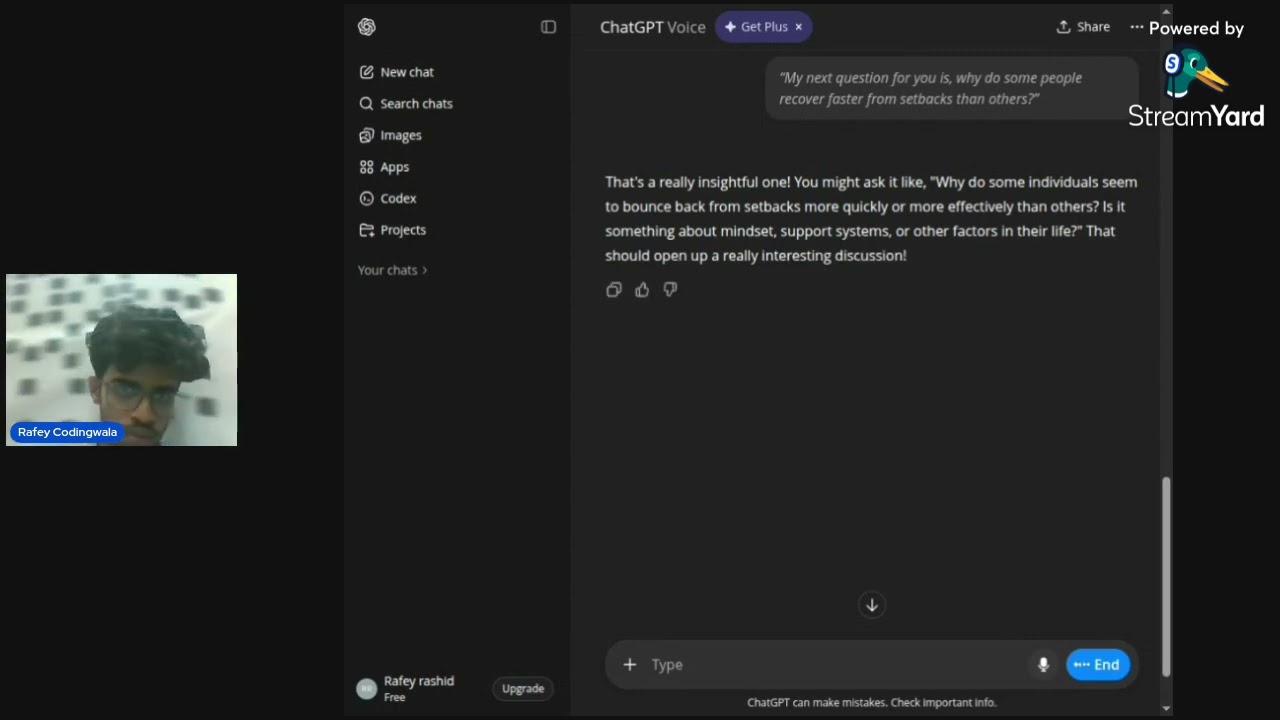Mute the microphone in voice mode
The height and width of the screenshot is (720, 1280).
(x=1043, y=665)
